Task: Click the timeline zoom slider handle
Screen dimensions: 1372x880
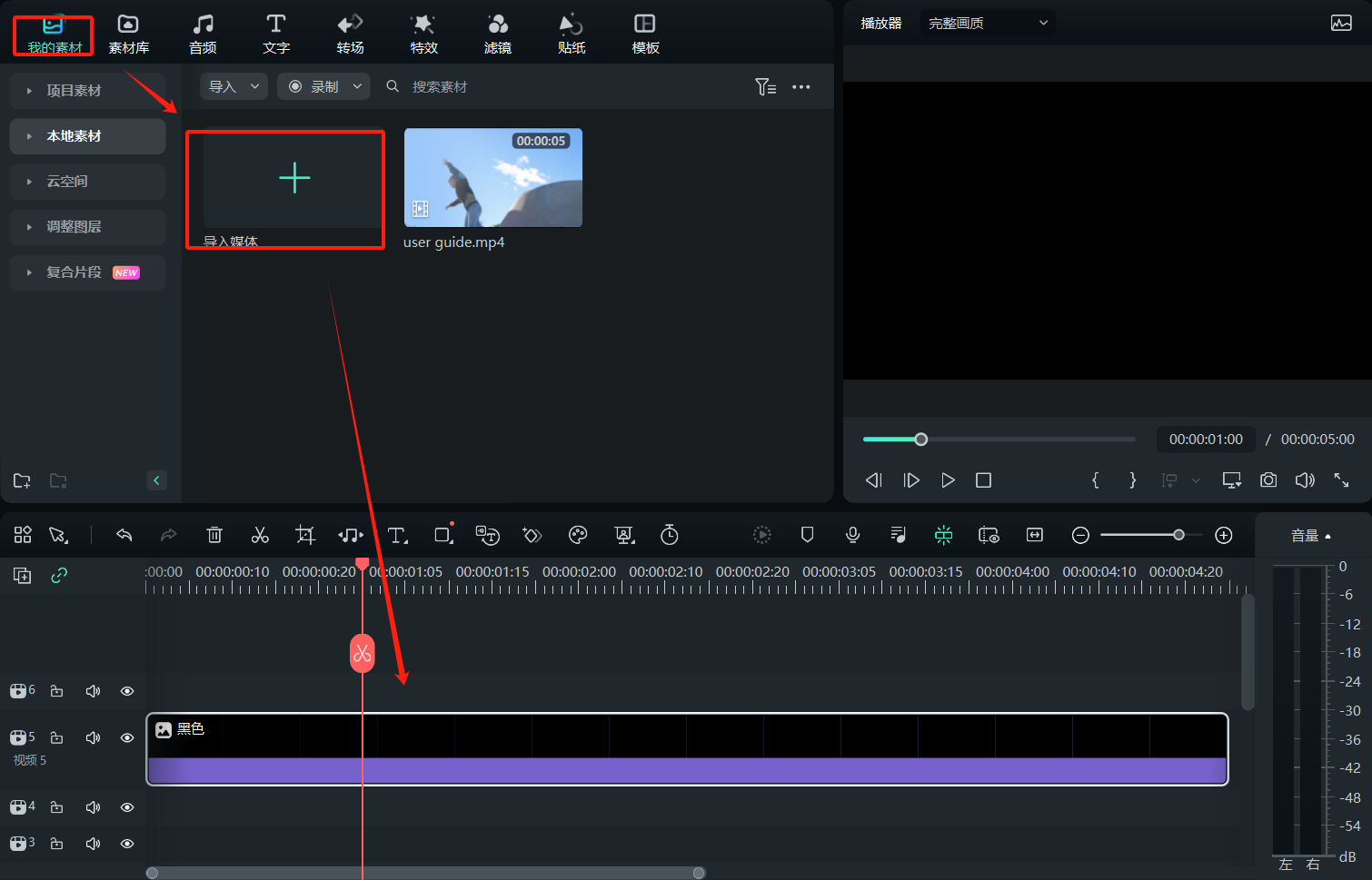Action: (1178, 535)
